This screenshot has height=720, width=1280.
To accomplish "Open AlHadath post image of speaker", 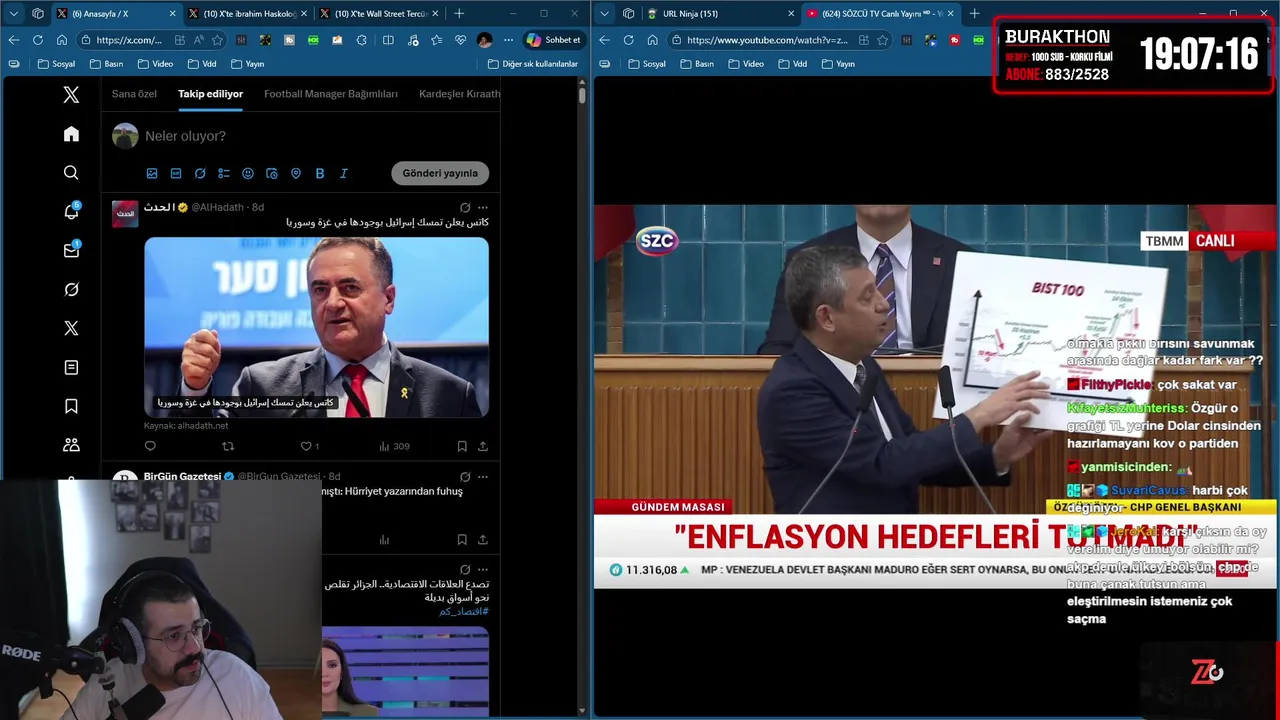I will [316, 327].
